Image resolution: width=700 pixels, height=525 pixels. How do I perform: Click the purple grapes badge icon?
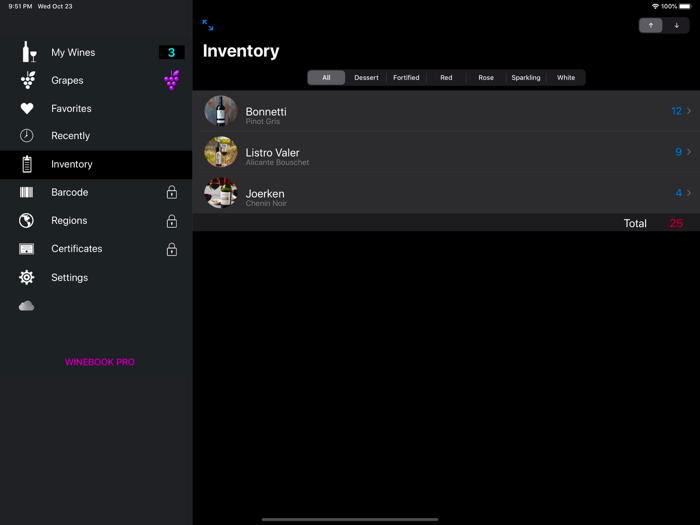click(172, 80)
